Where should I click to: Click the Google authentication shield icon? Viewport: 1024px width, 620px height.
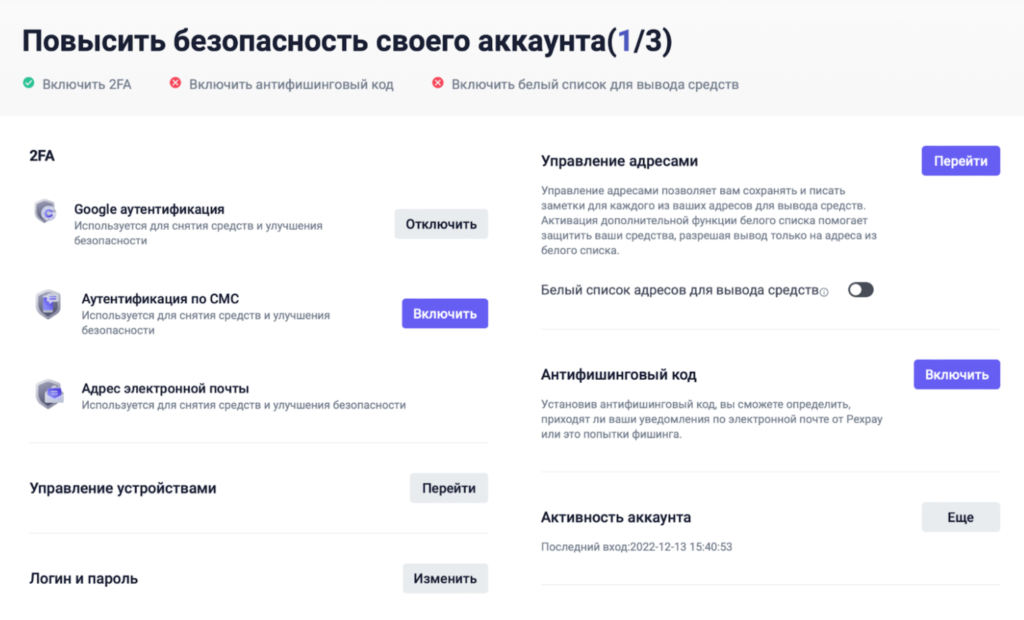(46, 211)
